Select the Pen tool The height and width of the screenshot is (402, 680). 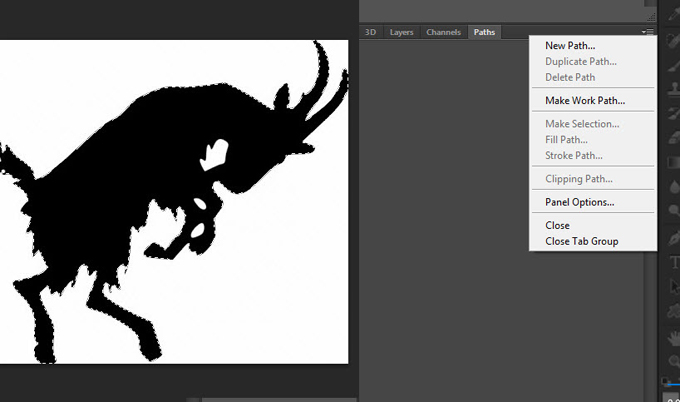coord(674,238)
